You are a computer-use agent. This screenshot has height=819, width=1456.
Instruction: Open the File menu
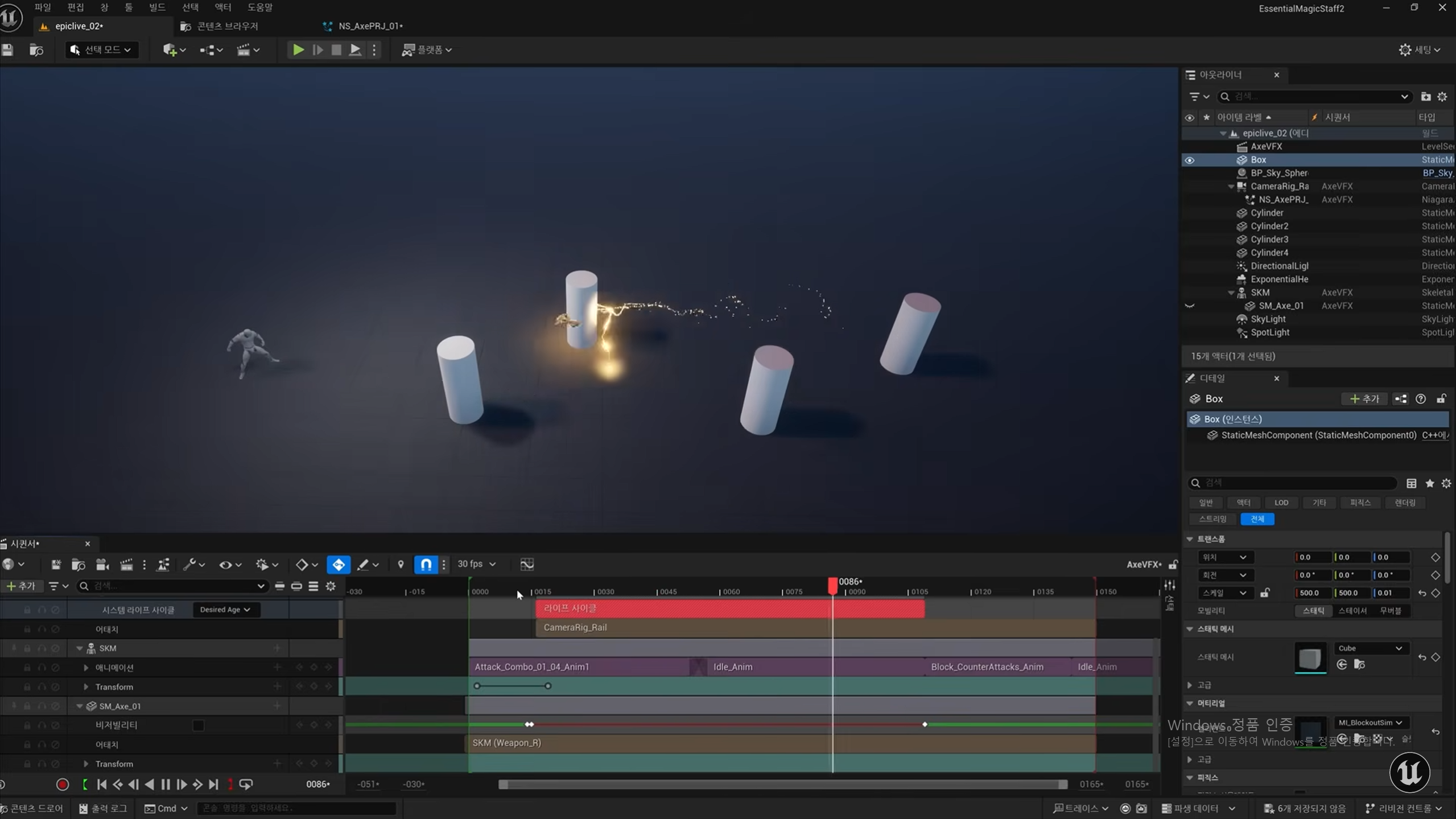tap(43, 7)
